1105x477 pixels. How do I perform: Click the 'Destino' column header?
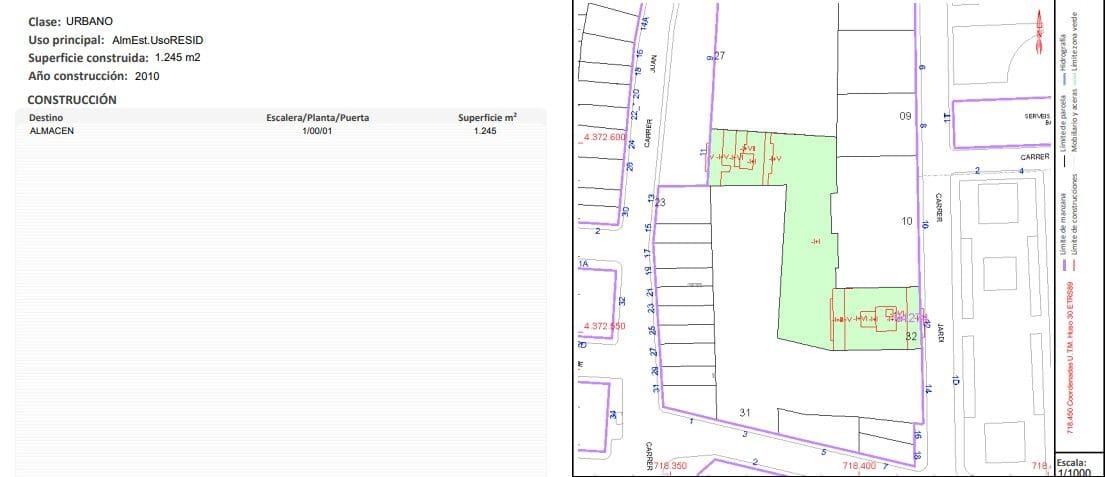(47, 118)
